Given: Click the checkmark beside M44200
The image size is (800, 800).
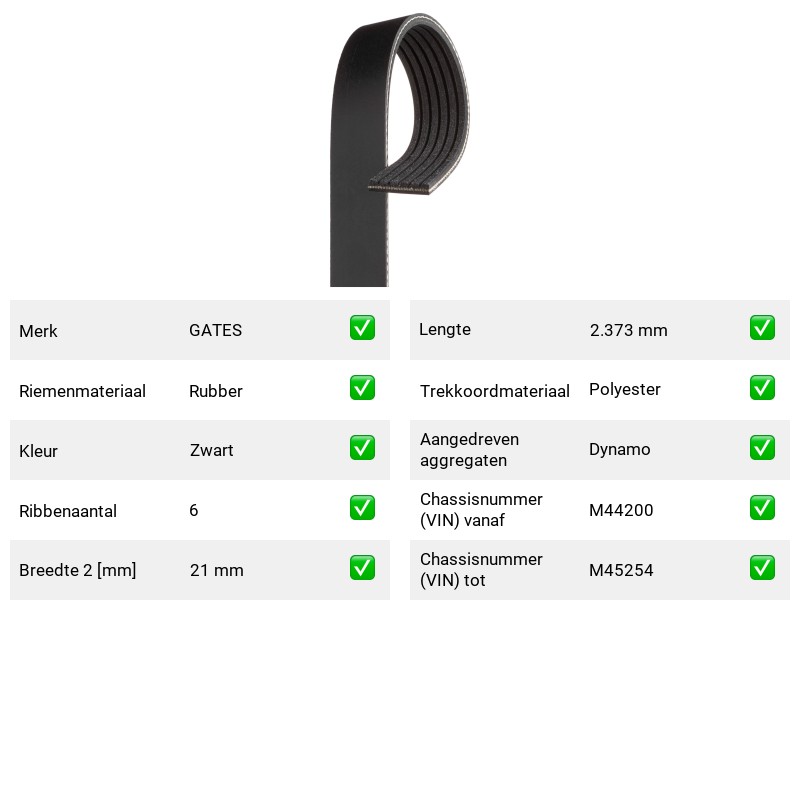Looking at the screenshot, I should [x=762, y=508].
